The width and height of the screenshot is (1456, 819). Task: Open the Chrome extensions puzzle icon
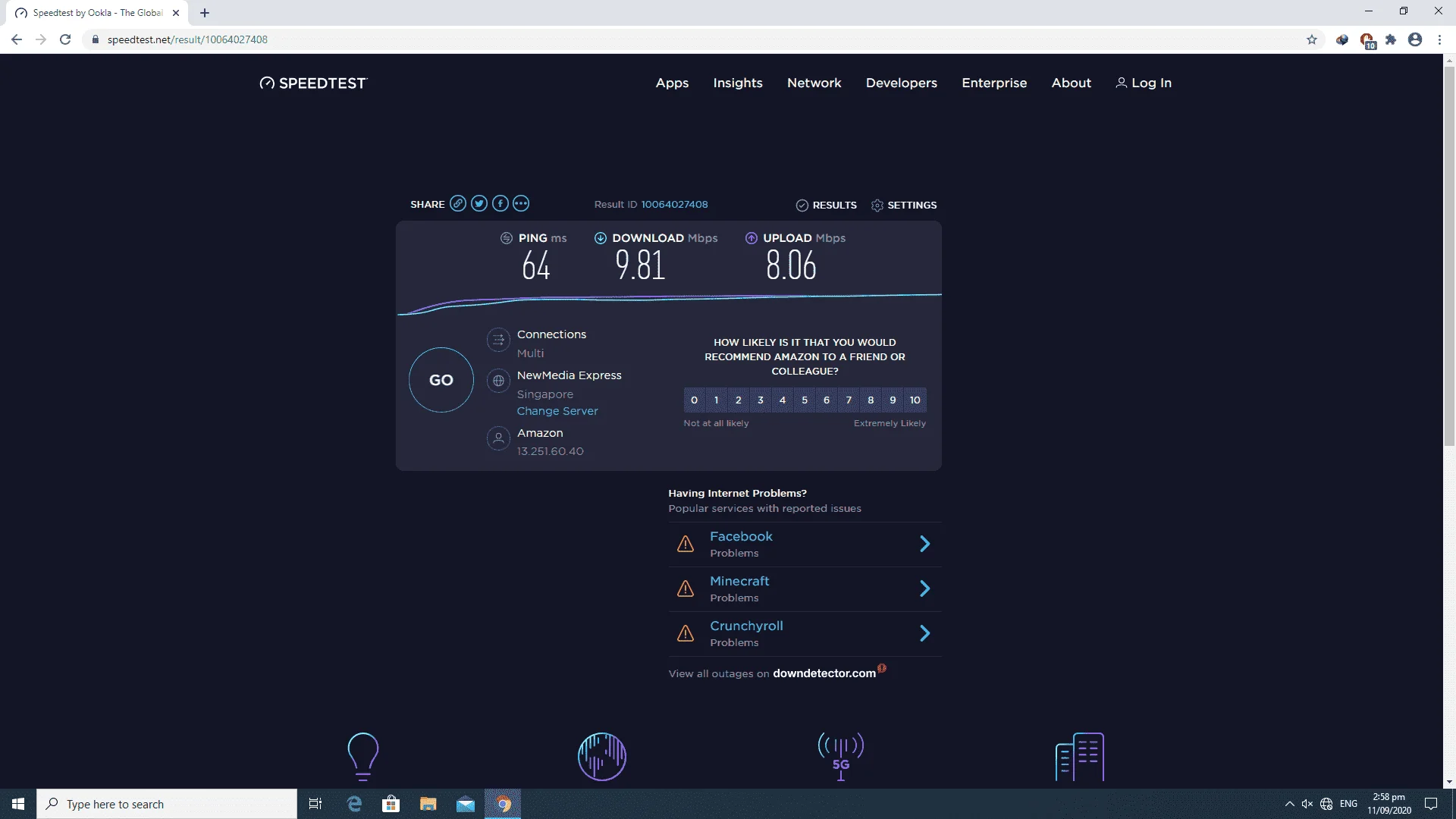(1391, 39)
